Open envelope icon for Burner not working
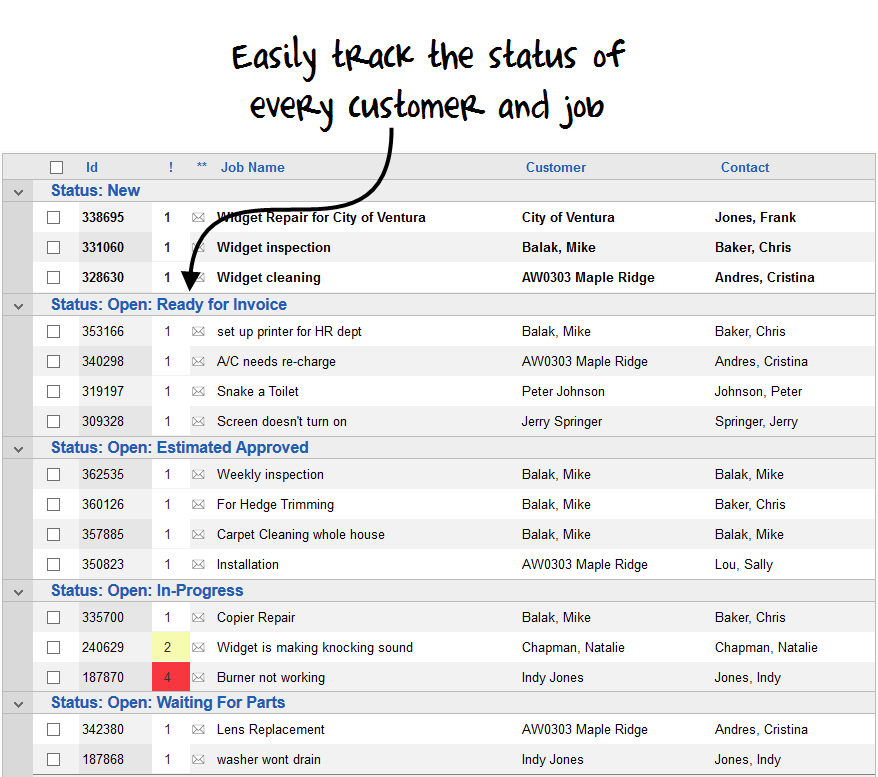The height and width of the screenshot is (777, 878). click(x=198, y=677)
